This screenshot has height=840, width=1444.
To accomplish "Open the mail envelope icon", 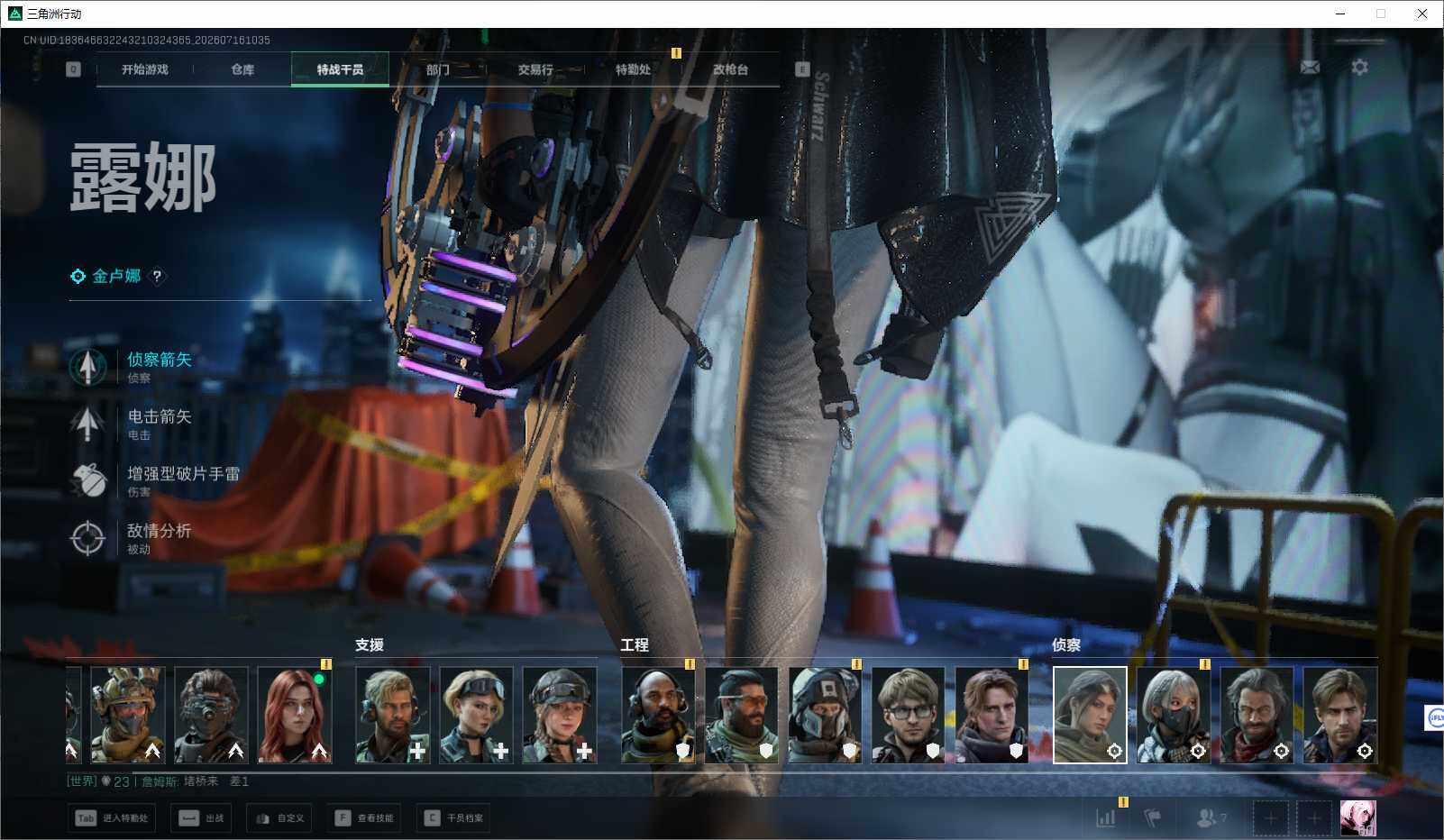I will tap(1310, 68).
